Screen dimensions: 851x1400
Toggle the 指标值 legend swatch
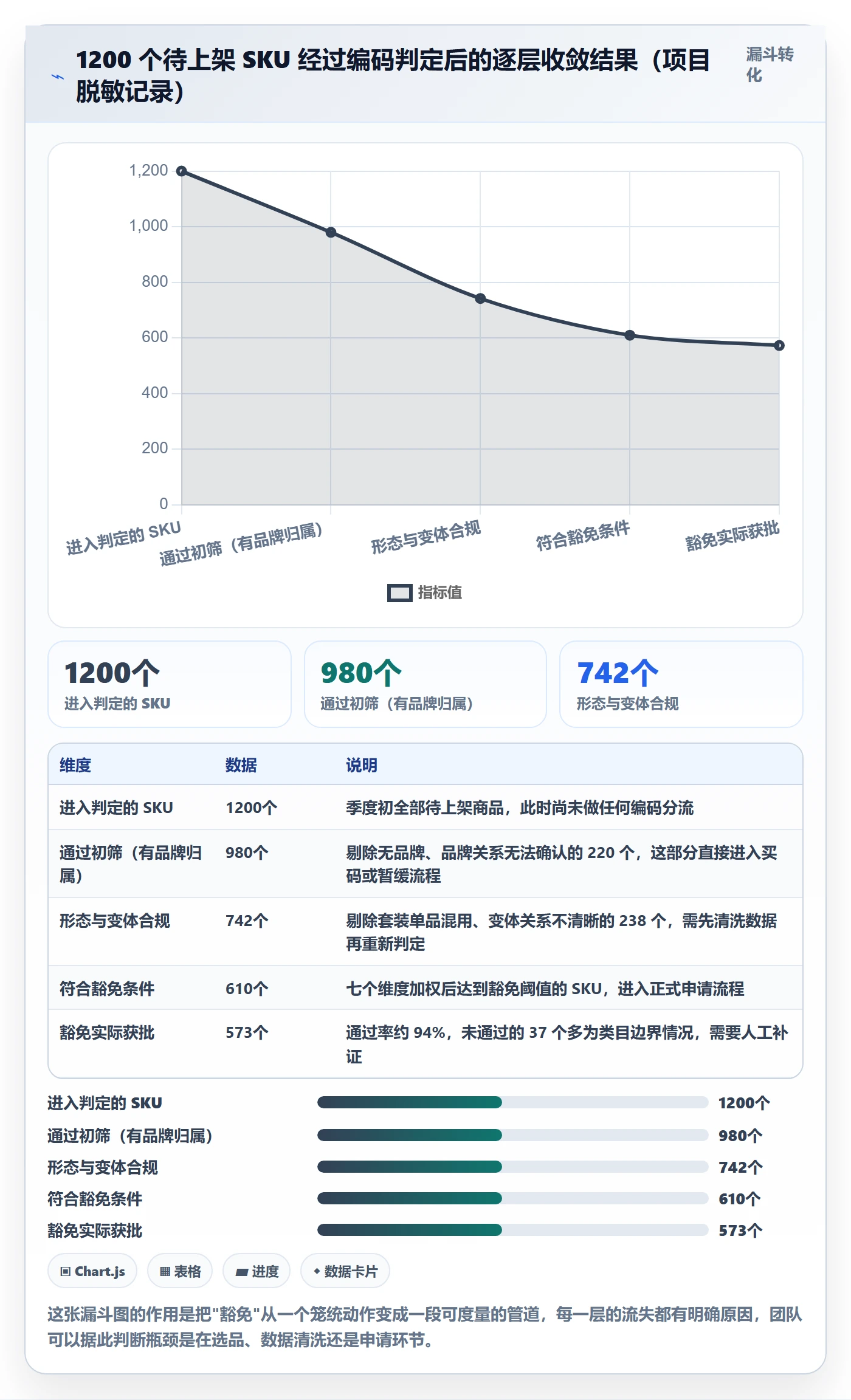coord(399,592)
